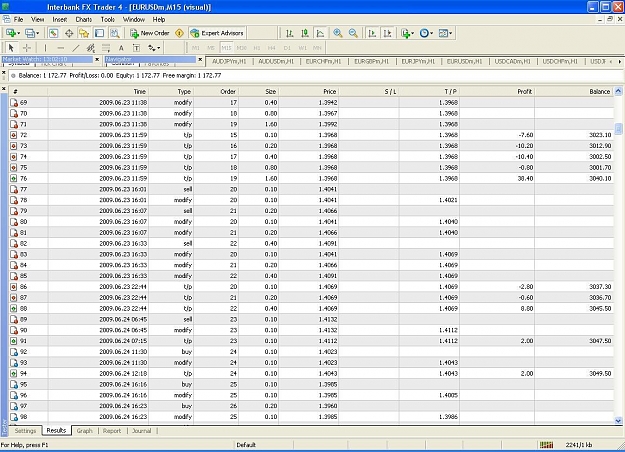Select the text label A tool
Screen dimensions: 625x452
(x=121, y=48)
